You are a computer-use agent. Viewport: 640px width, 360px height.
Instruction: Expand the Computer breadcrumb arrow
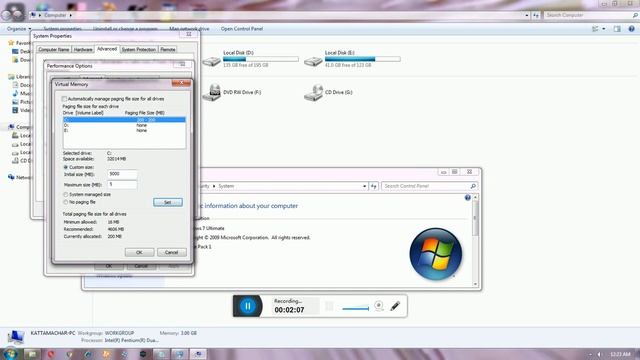point(71,16)
